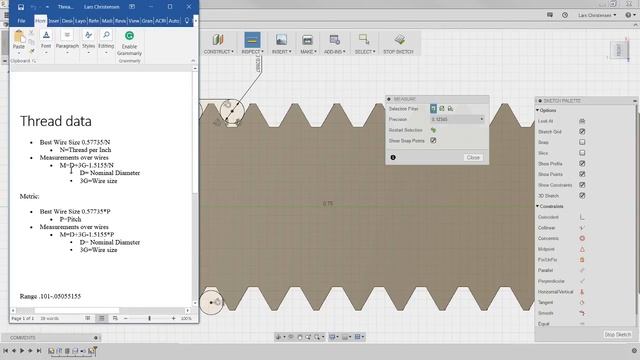This screenshot has width=640, height=360.
Task: Apply the Concentric constraint icon
Action: pos(582,238)
